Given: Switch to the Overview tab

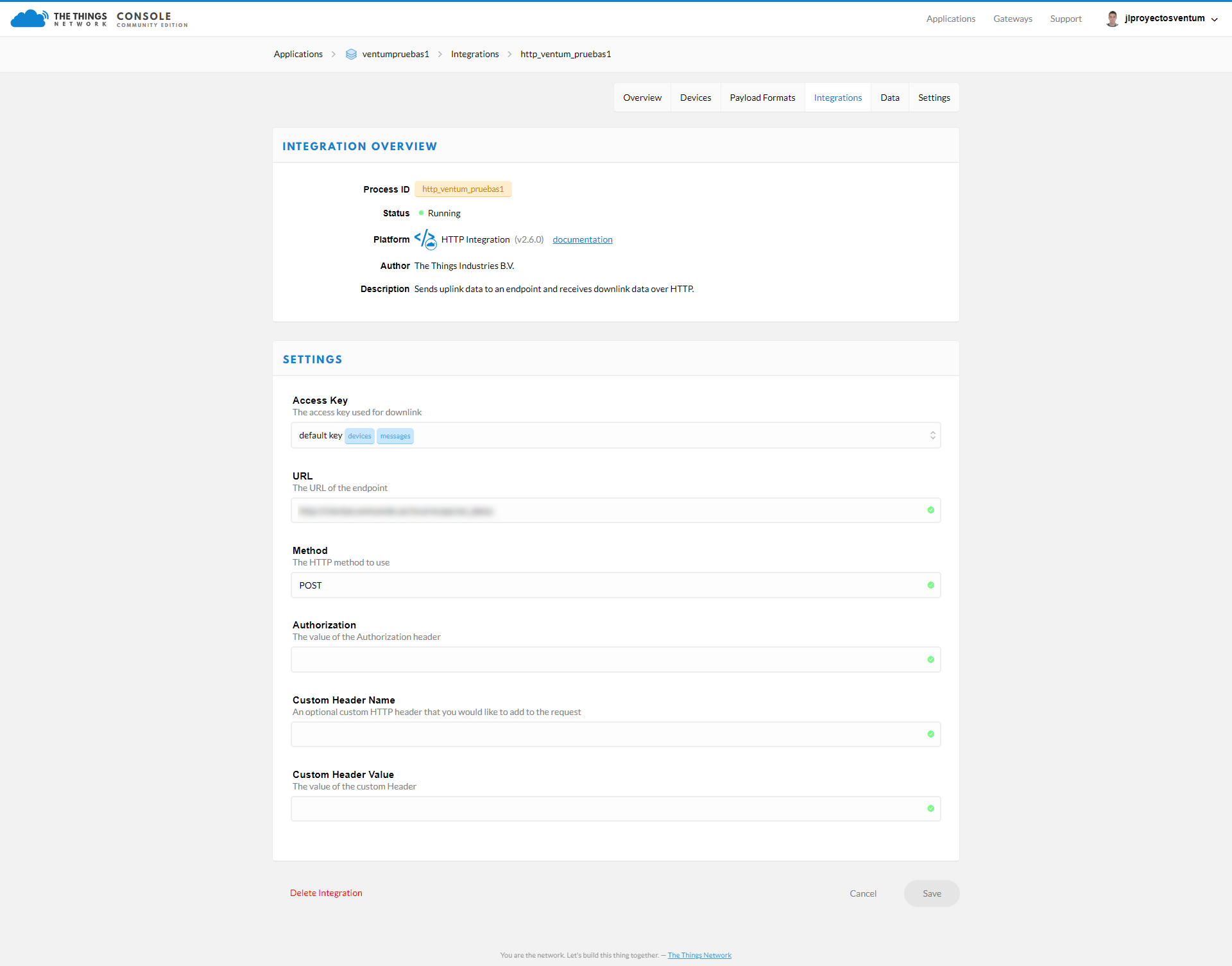Looking at the screenshot, I should (x=642, y=98).
